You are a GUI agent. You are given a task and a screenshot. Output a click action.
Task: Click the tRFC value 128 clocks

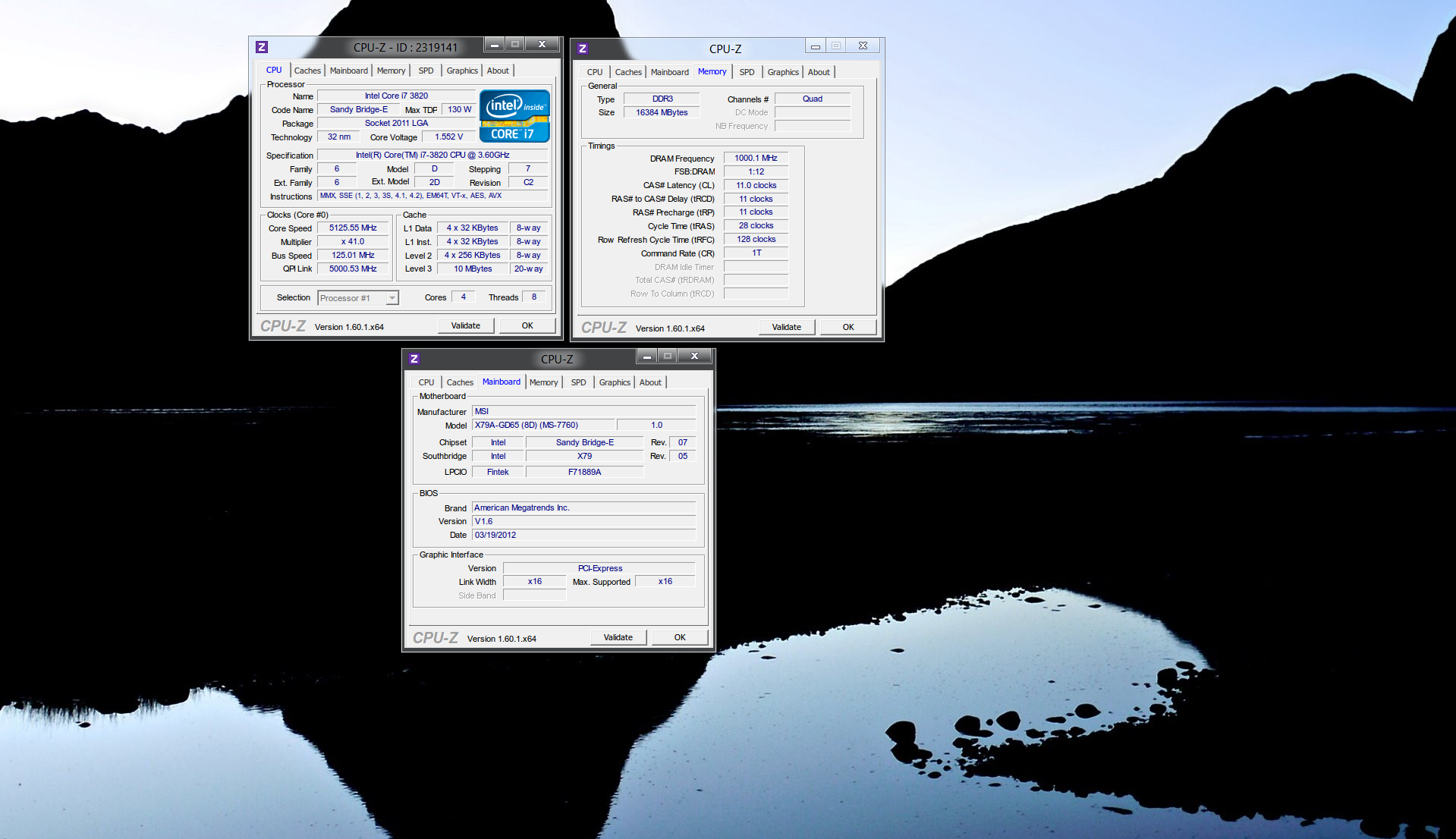click(756, 239)
